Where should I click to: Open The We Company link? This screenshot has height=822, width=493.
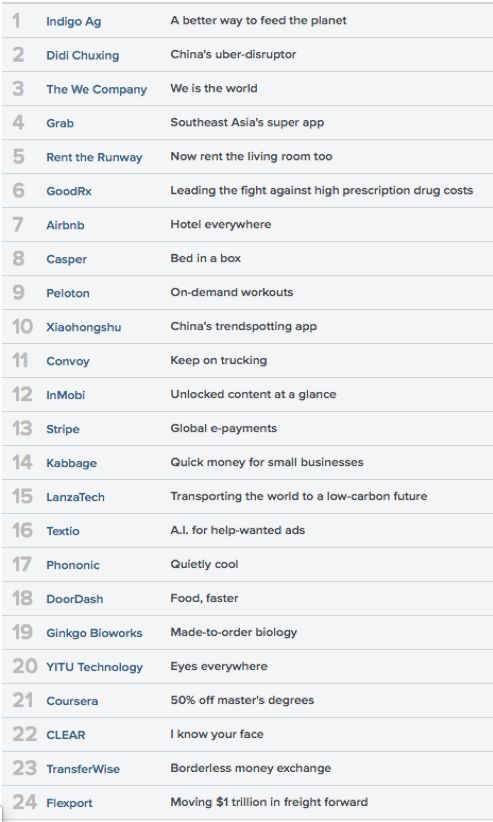97,90
